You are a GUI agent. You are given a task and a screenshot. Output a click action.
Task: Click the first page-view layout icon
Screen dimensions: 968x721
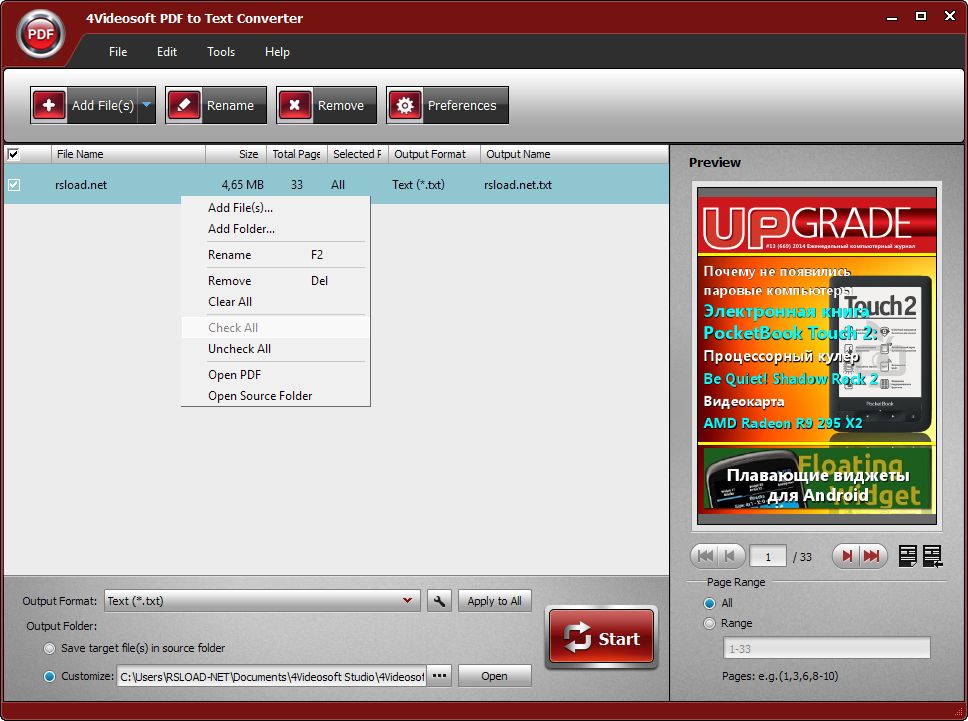908,556
